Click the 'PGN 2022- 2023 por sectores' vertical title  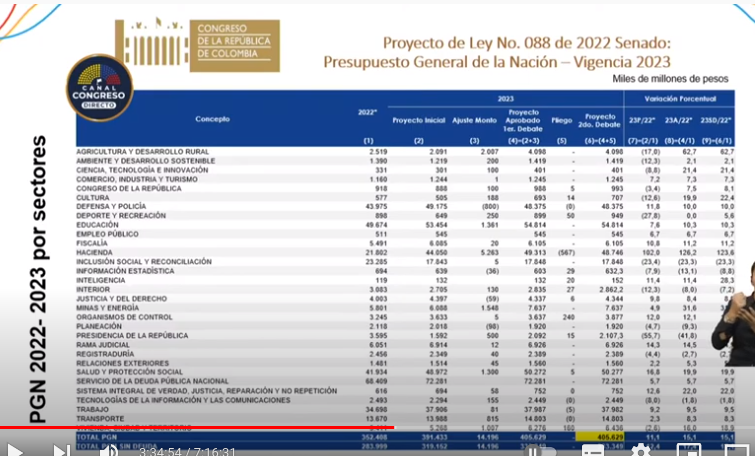(38, 279)
